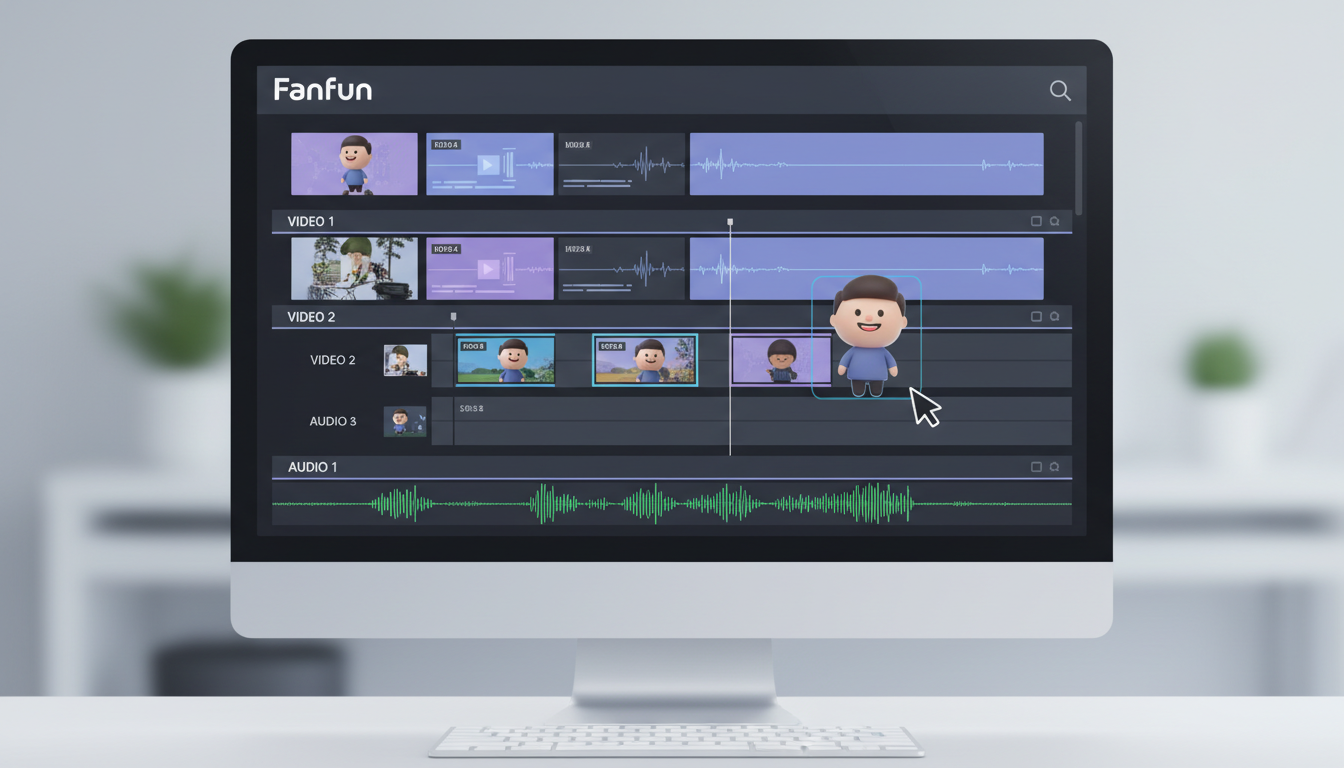Image resolution: width=1344 pixels, height=768 pixels.
Task: Click the square icon in VIDEO 1 header
Action: [1036, 221]
